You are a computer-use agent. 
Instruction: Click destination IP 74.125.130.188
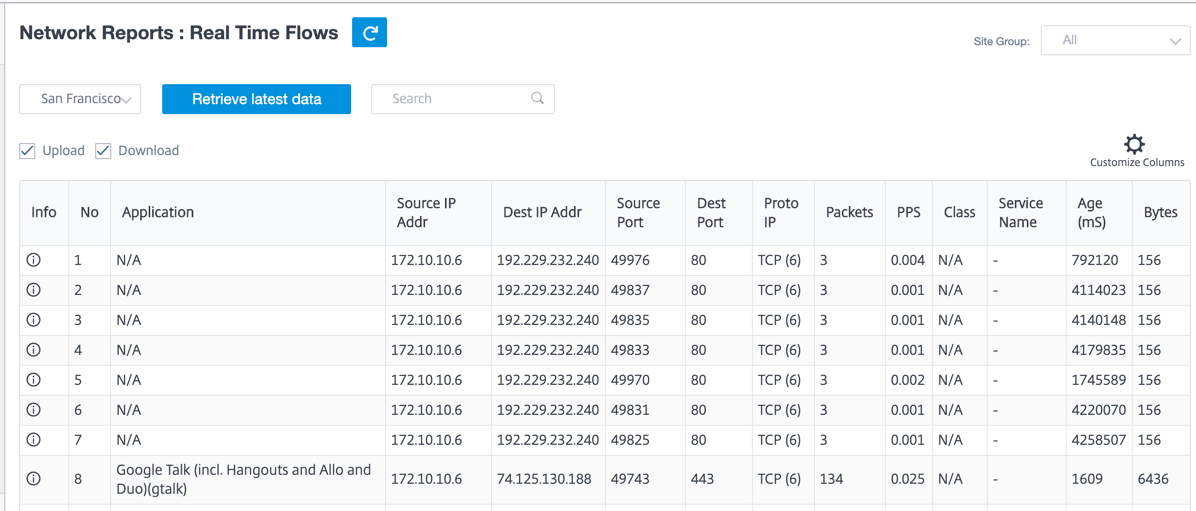click(545, 479)
